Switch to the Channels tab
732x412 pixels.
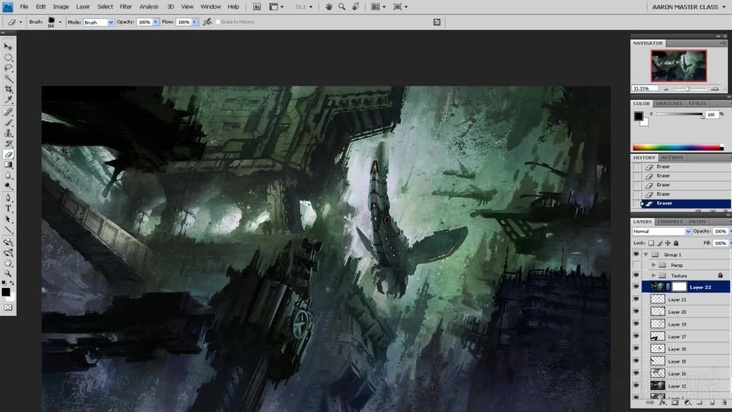click(670, 222)
